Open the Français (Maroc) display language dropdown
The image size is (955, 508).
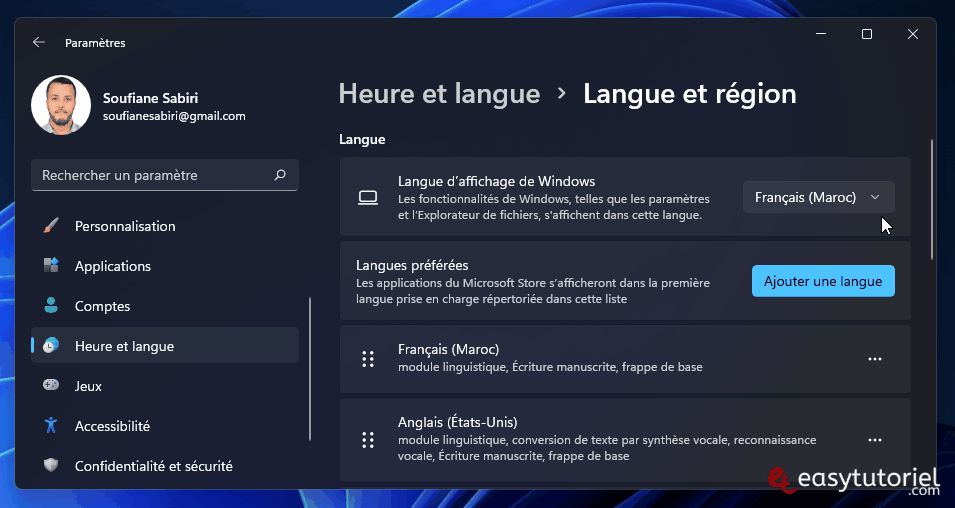click(x=819, y=197)
